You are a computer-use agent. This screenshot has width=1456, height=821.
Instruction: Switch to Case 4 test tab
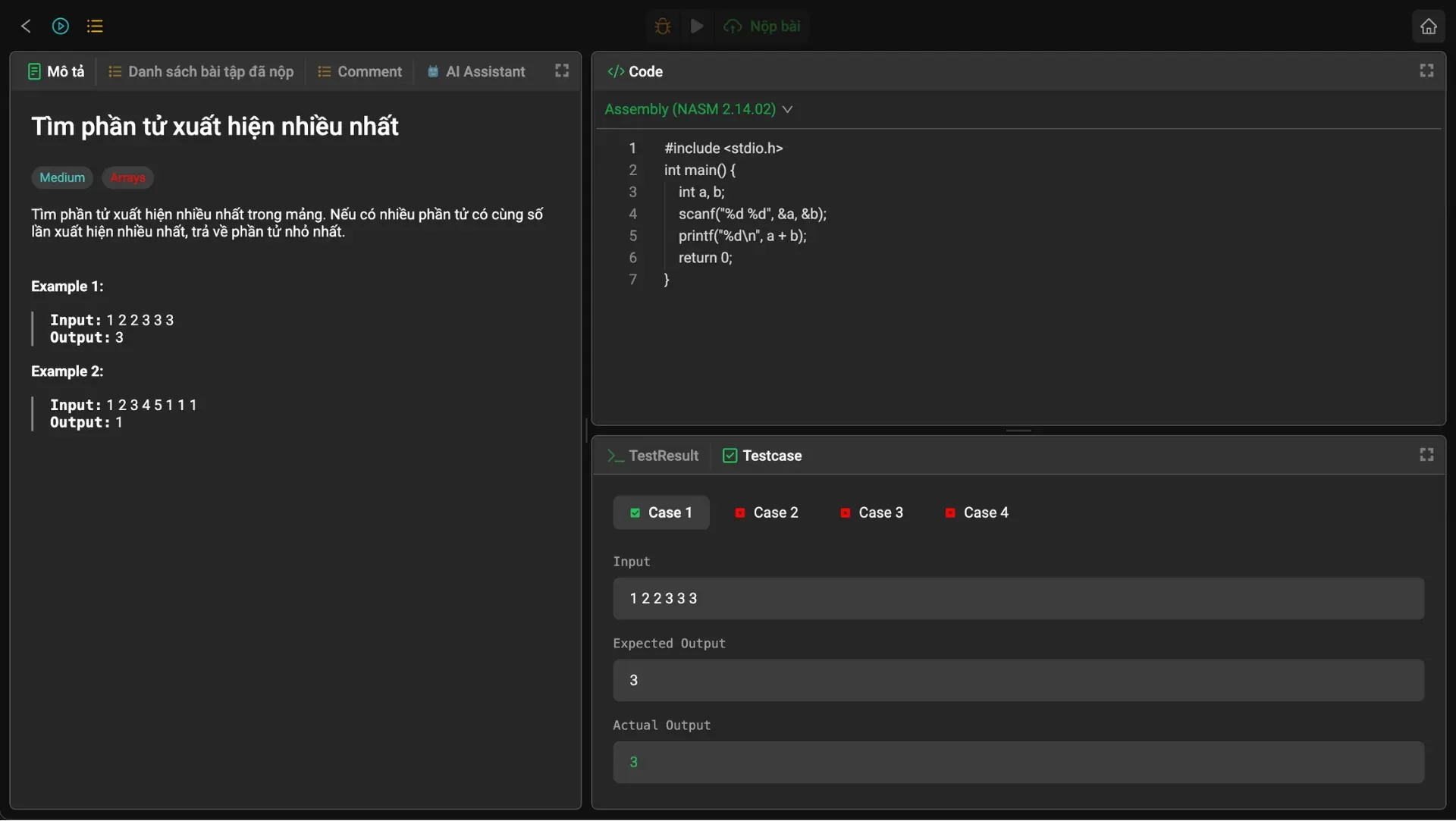[977, 513]
